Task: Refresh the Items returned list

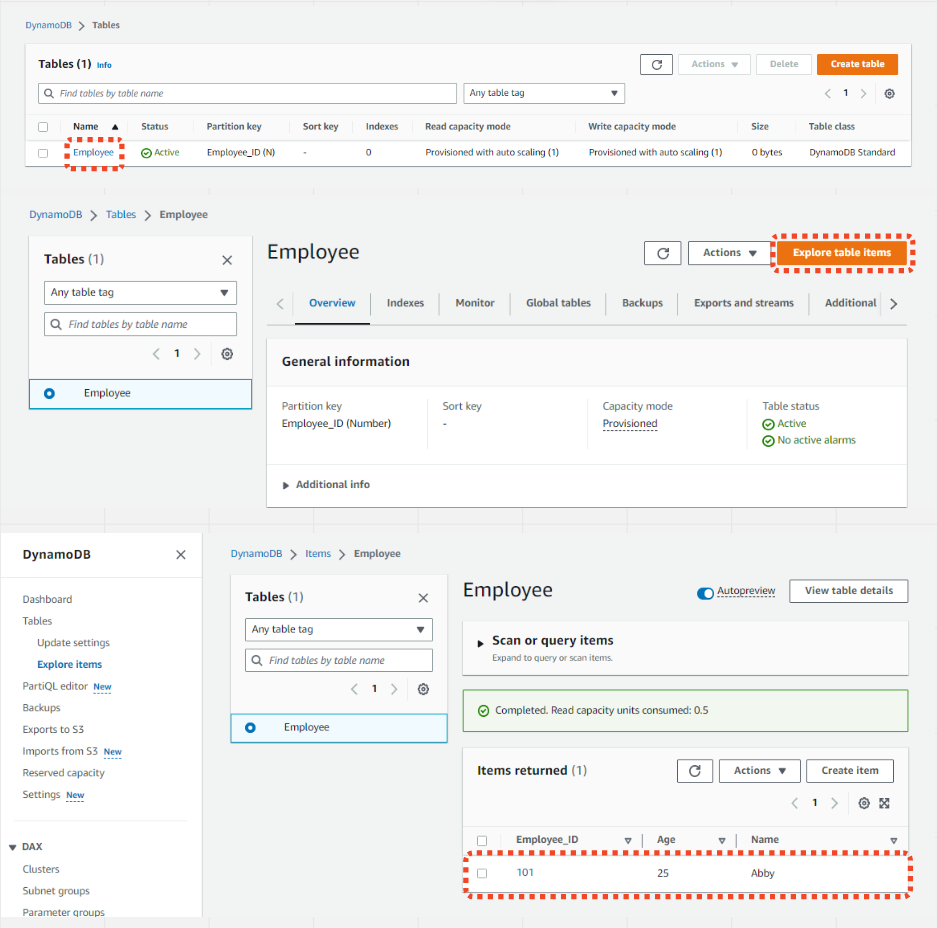Action: 694,771
